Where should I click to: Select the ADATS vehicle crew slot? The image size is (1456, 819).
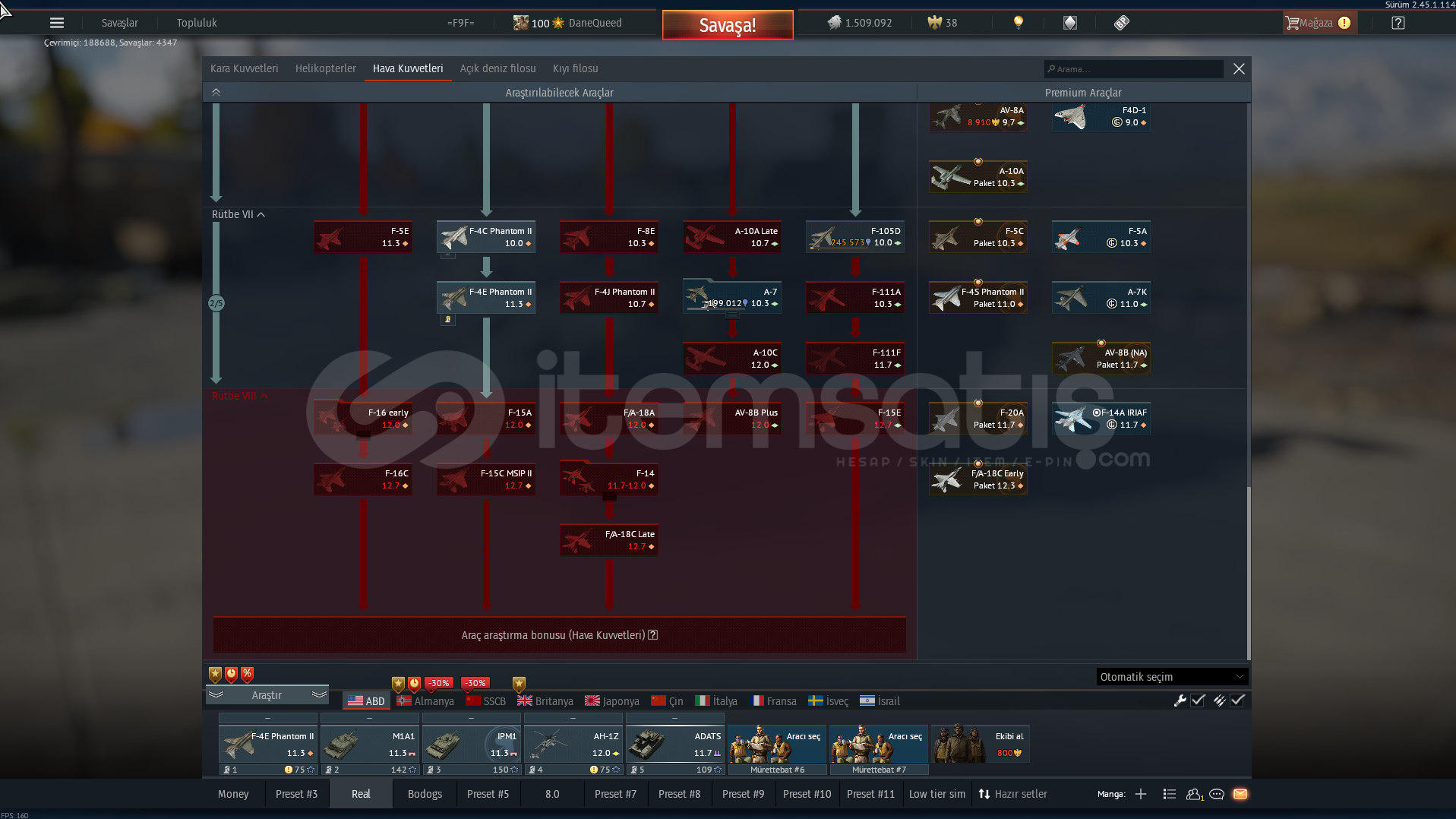click(675, 744)
